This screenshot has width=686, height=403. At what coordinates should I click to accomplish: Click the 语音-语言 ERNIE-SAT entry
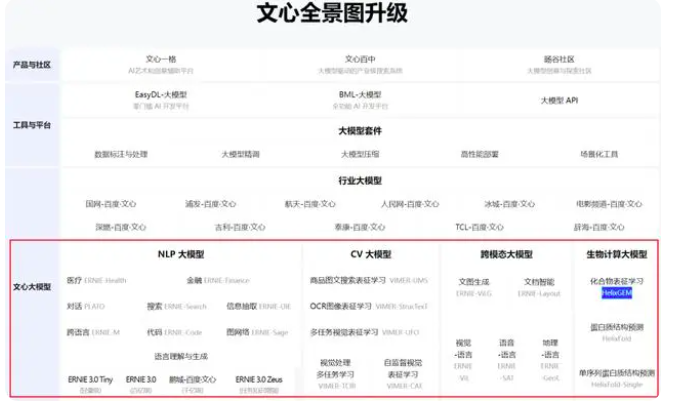(x=507, y=360)
